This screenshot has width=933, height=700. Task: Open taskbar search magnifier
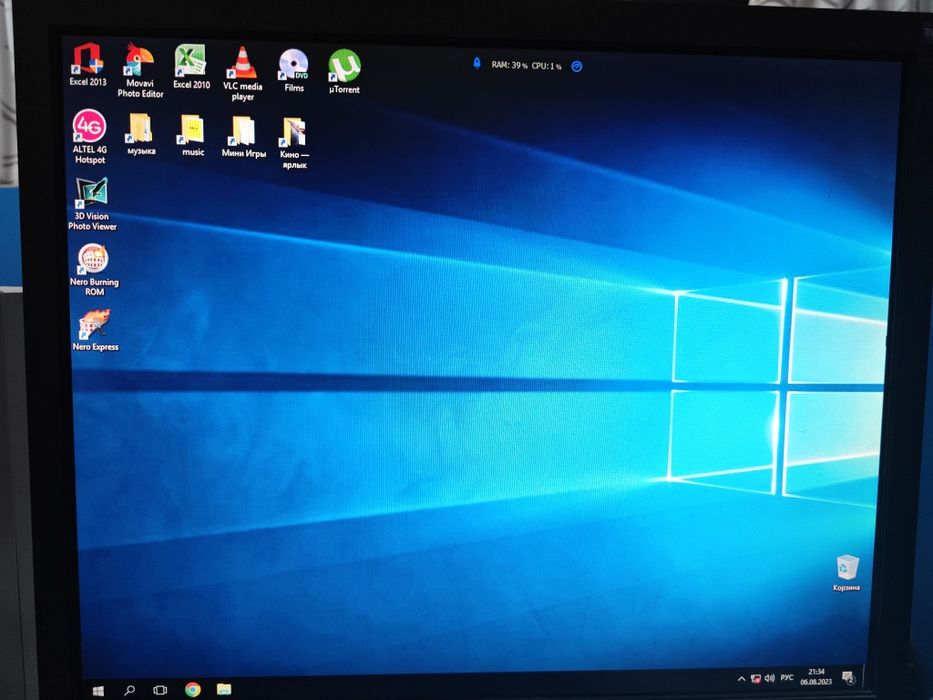[x=129, y=690]
